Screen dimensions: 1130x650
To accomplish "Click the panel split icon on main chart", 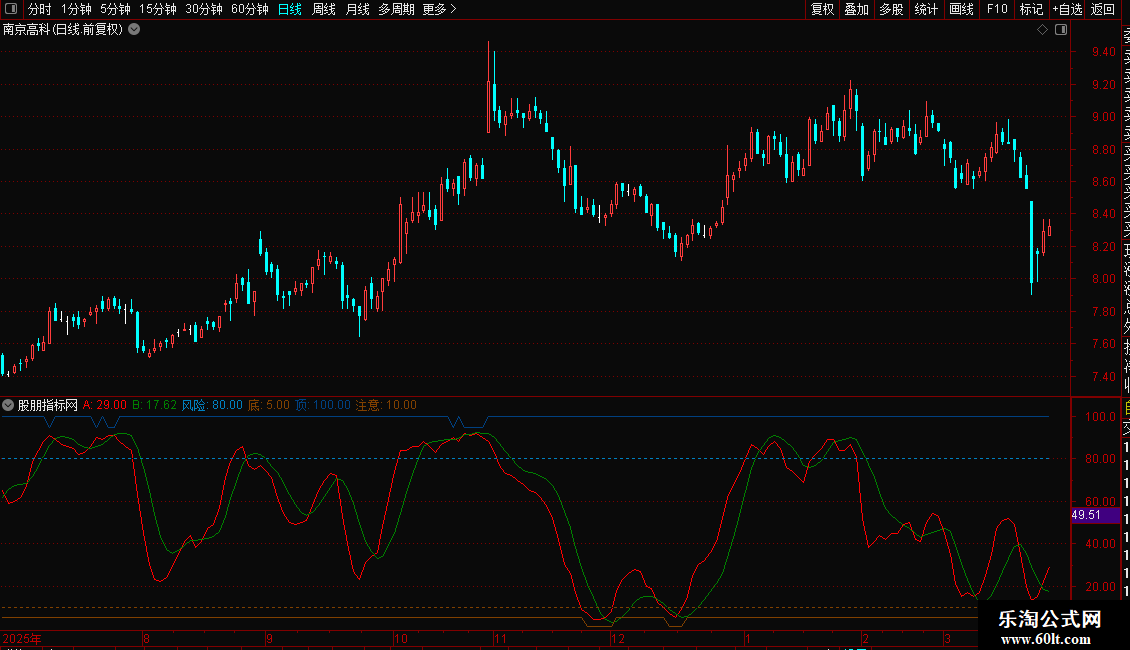I will pos(1061,30).
